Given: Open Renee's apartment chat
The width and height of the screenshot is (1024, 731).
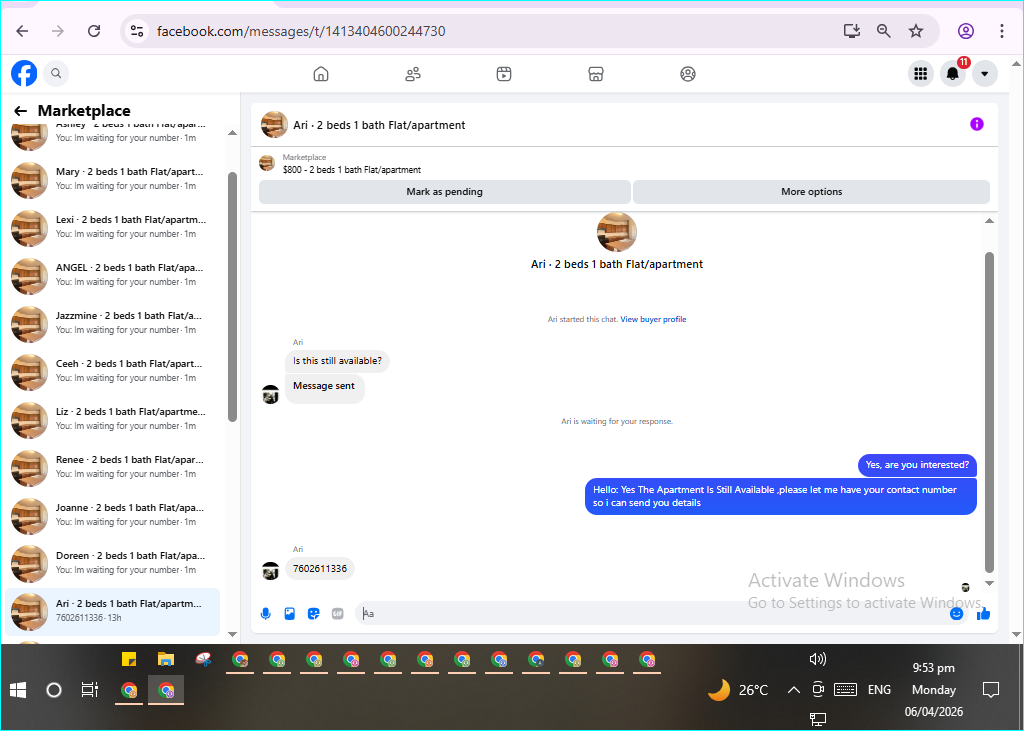Looking at the screenshot, I should coord(112,467).
